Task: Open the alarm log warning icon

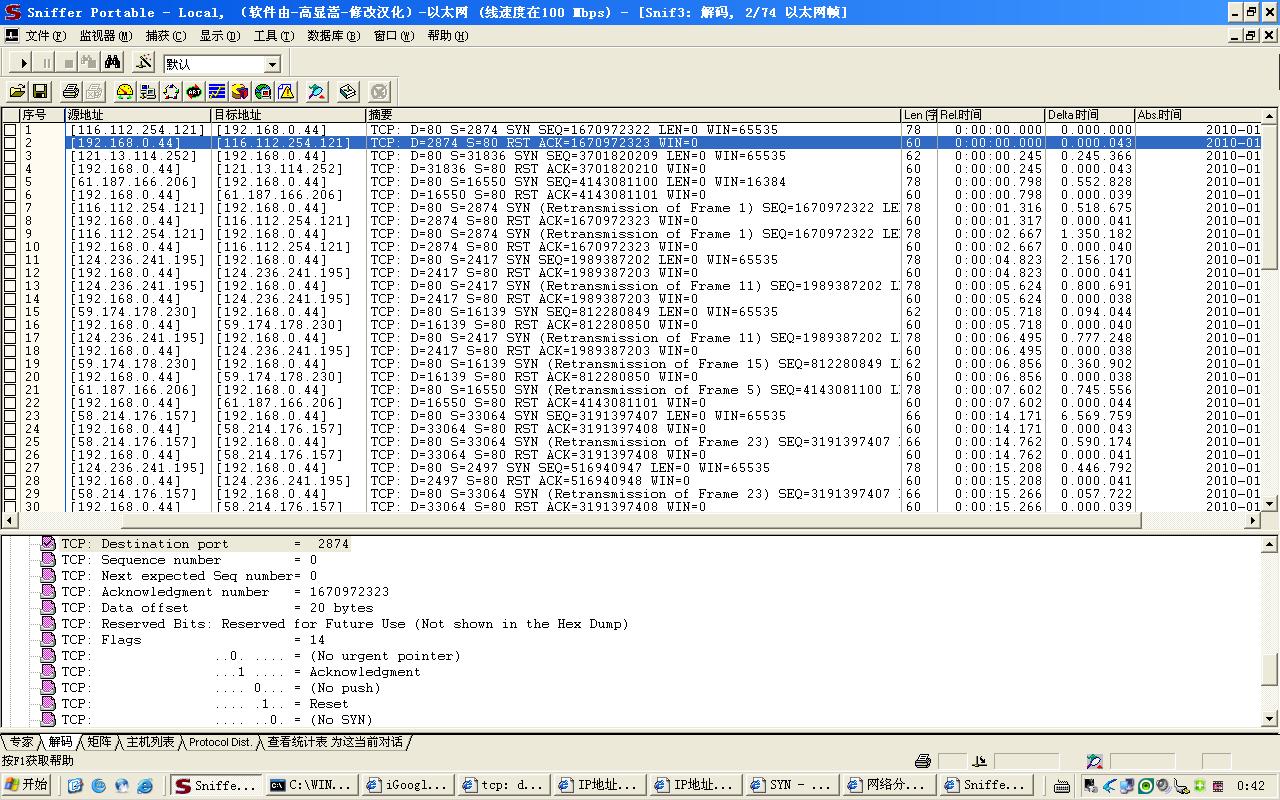Action: [x=286, y=92]
